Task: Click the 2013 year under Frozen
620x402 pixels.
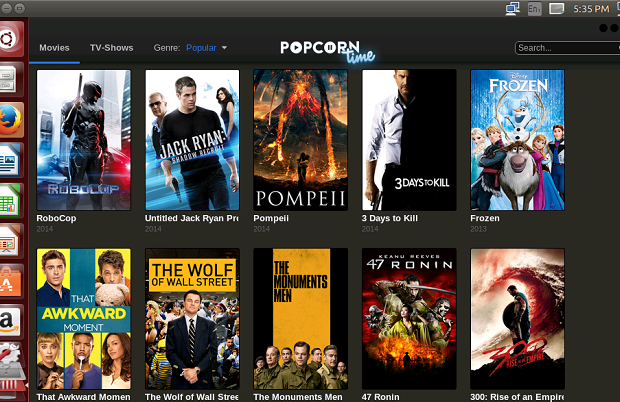Action: (478, 229)
